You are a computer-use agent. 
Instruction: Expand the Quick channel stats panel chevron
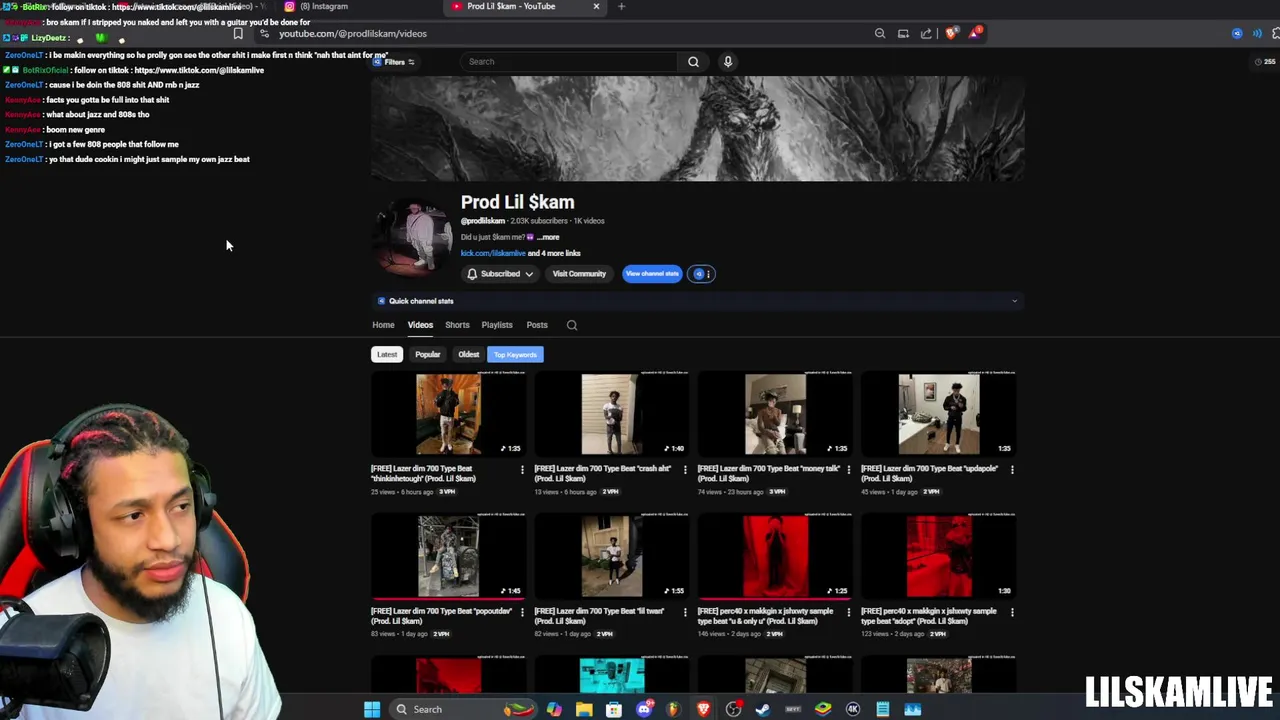[1014, 301]
